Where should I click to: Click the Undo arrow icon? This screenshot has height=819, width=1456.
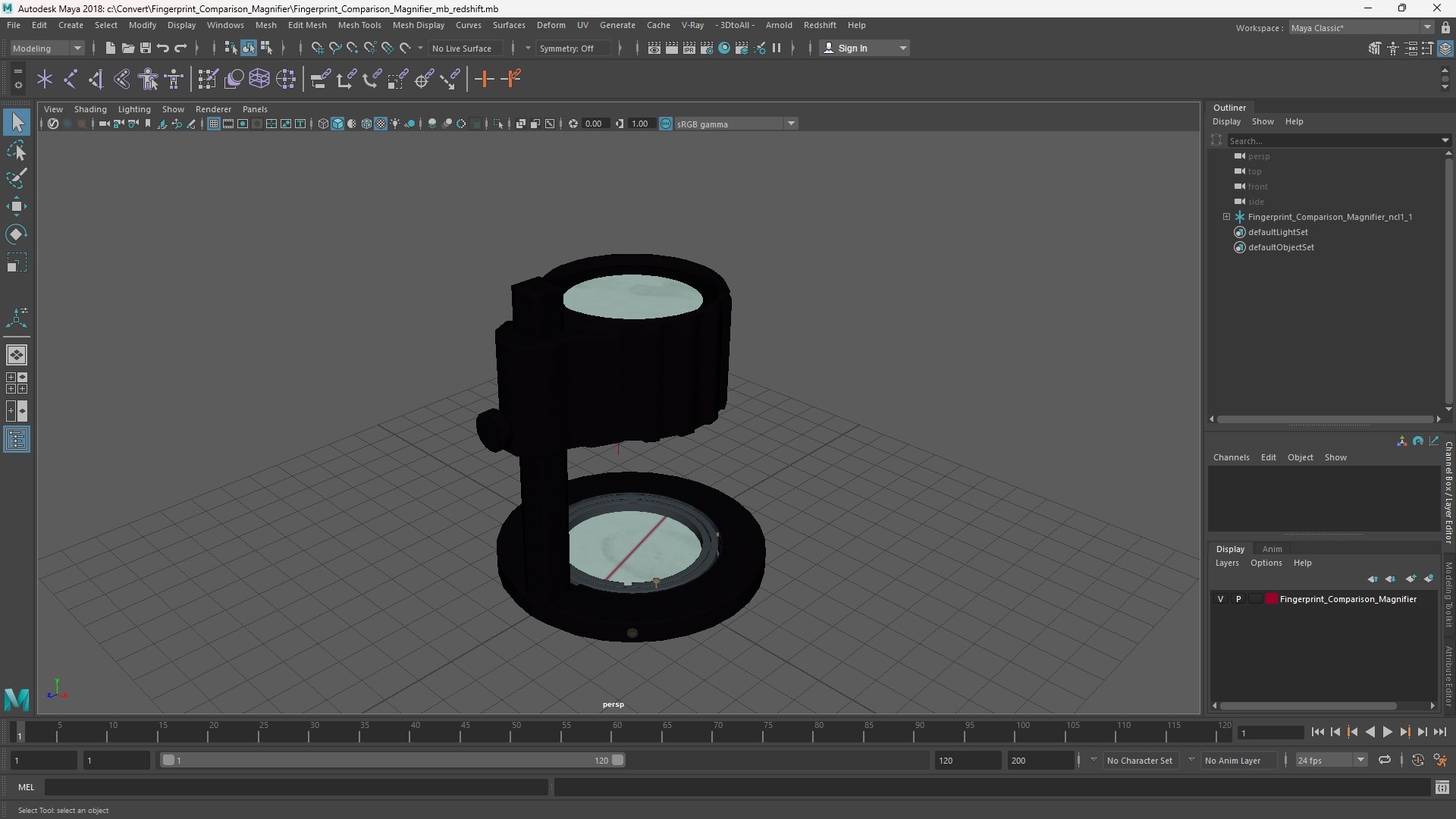tap(162, 48)
